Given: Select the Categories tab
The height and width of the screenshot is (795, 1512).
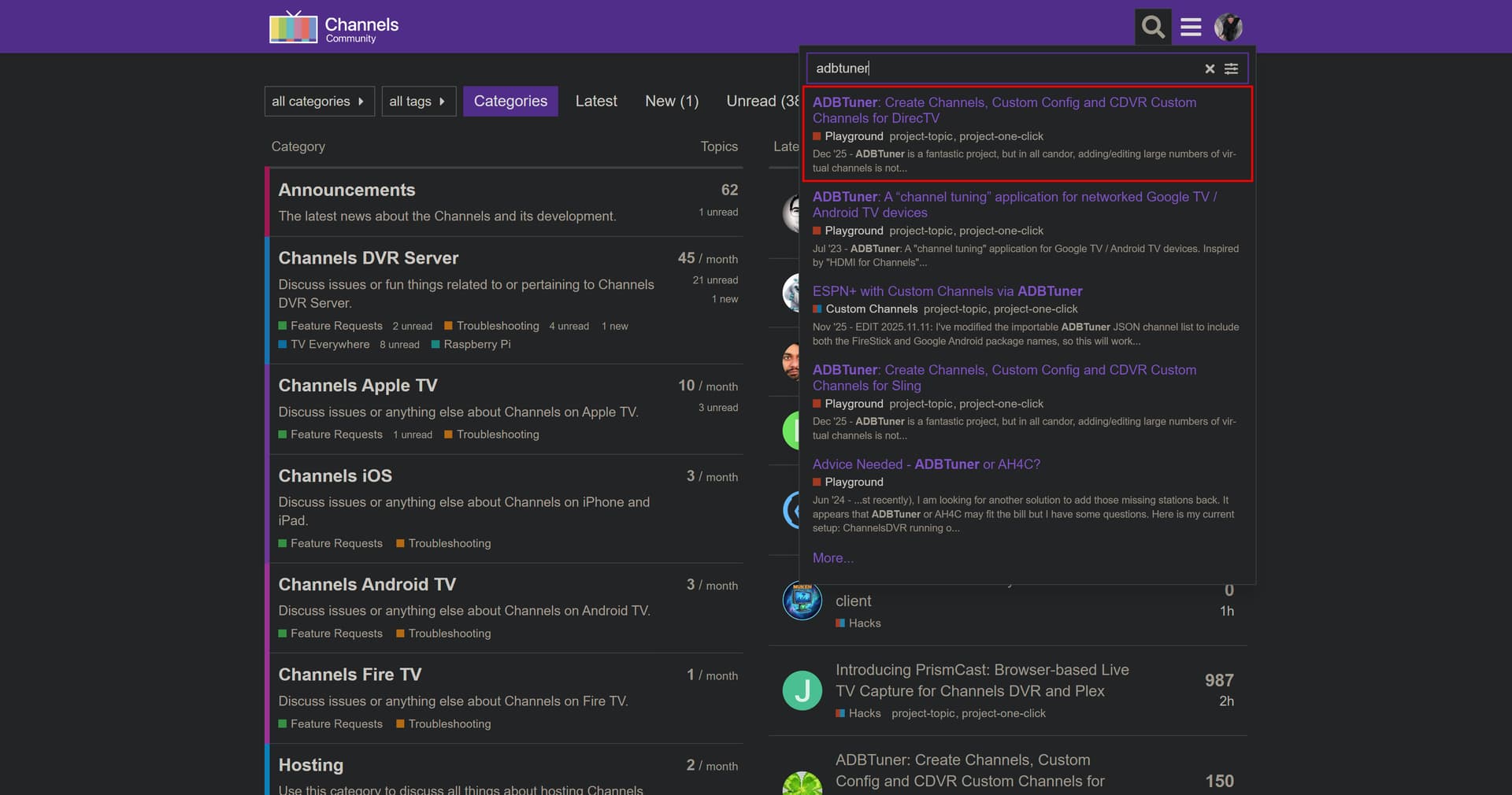Looking at the screenshot, I should tap(510, 102).
